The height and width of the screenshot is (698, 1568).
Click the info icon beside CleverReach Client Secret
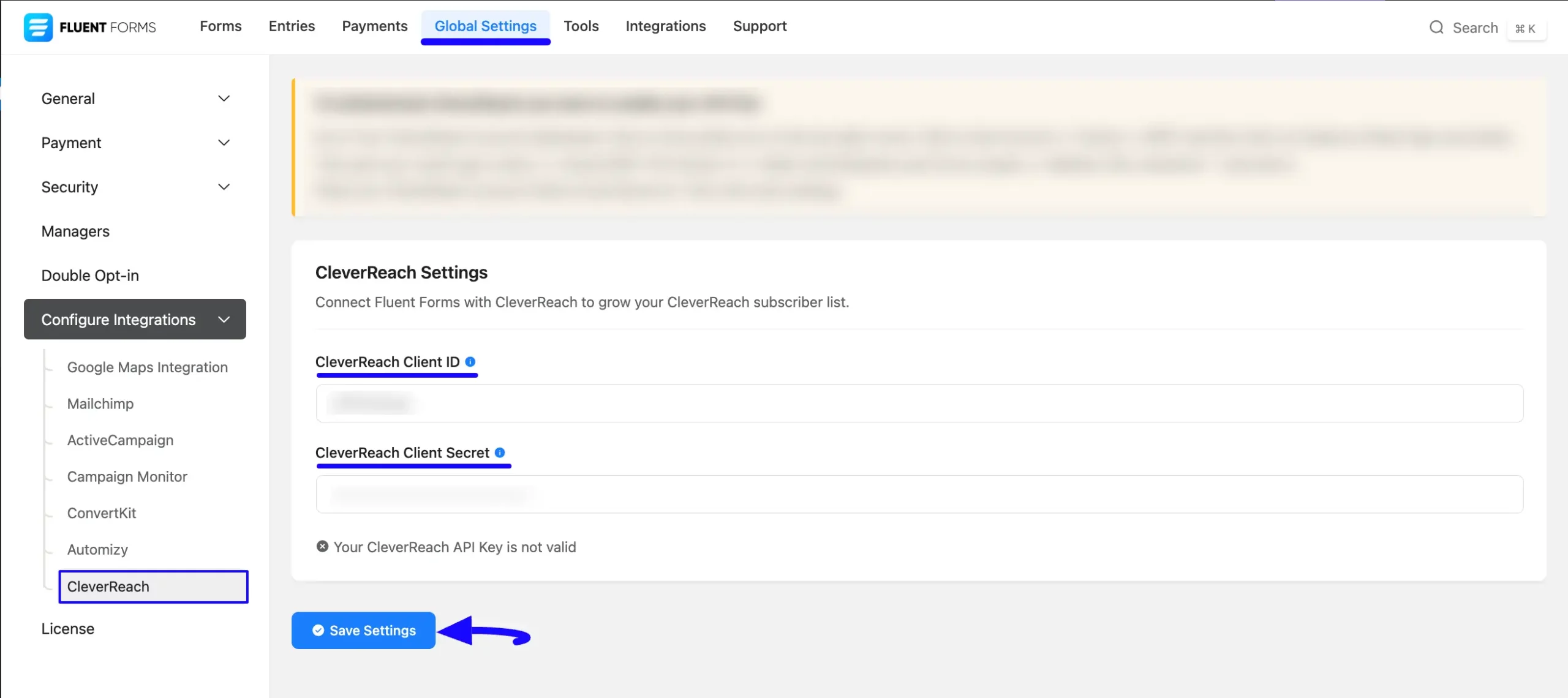click(500, 452)
